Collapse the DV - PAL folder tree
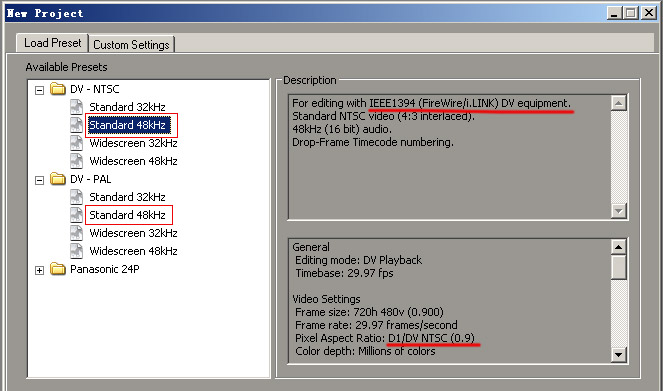663x391 pixels. tap(39, 180)
